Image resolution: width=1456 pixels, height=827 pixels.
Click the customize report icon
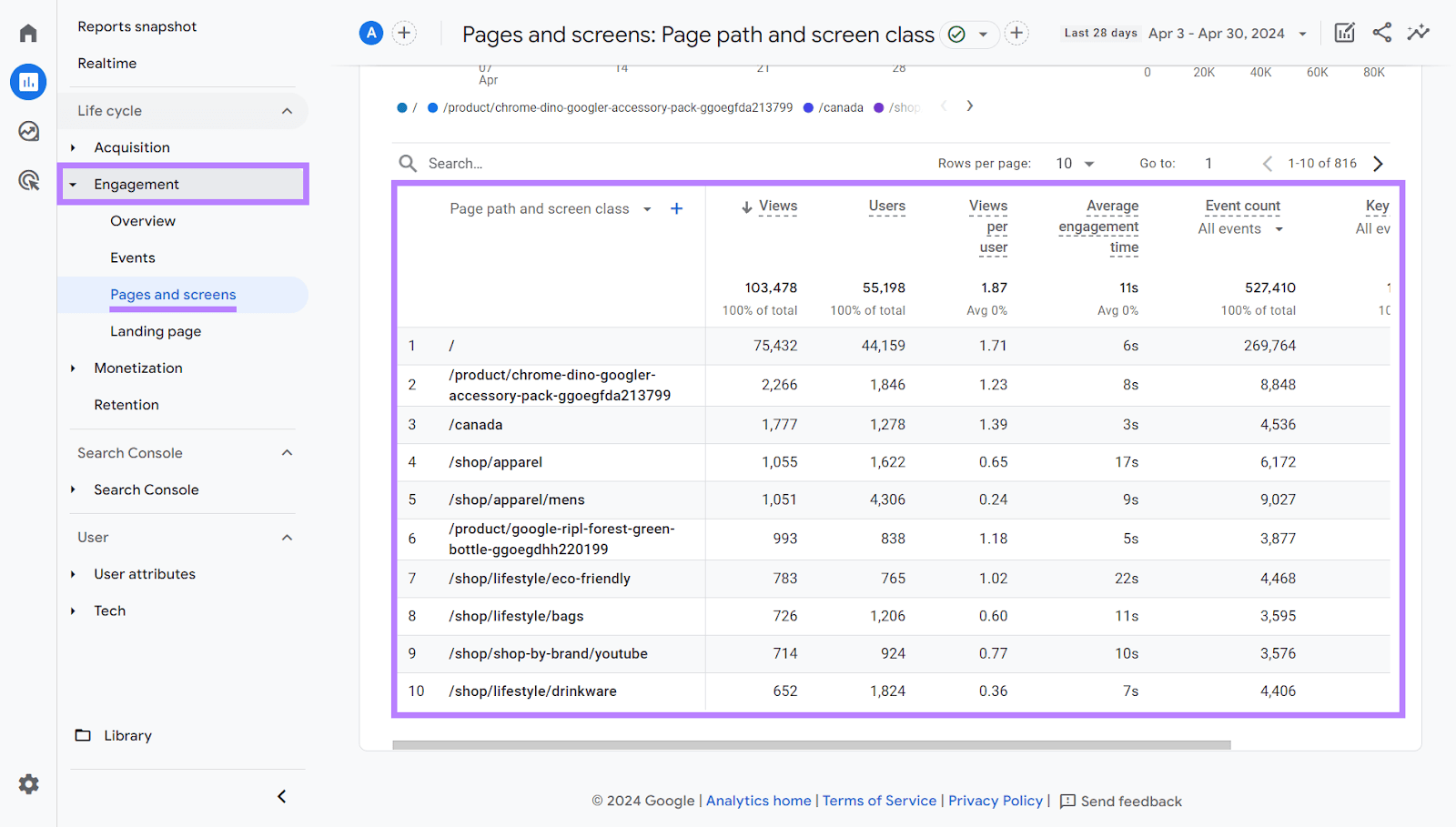1344,32
